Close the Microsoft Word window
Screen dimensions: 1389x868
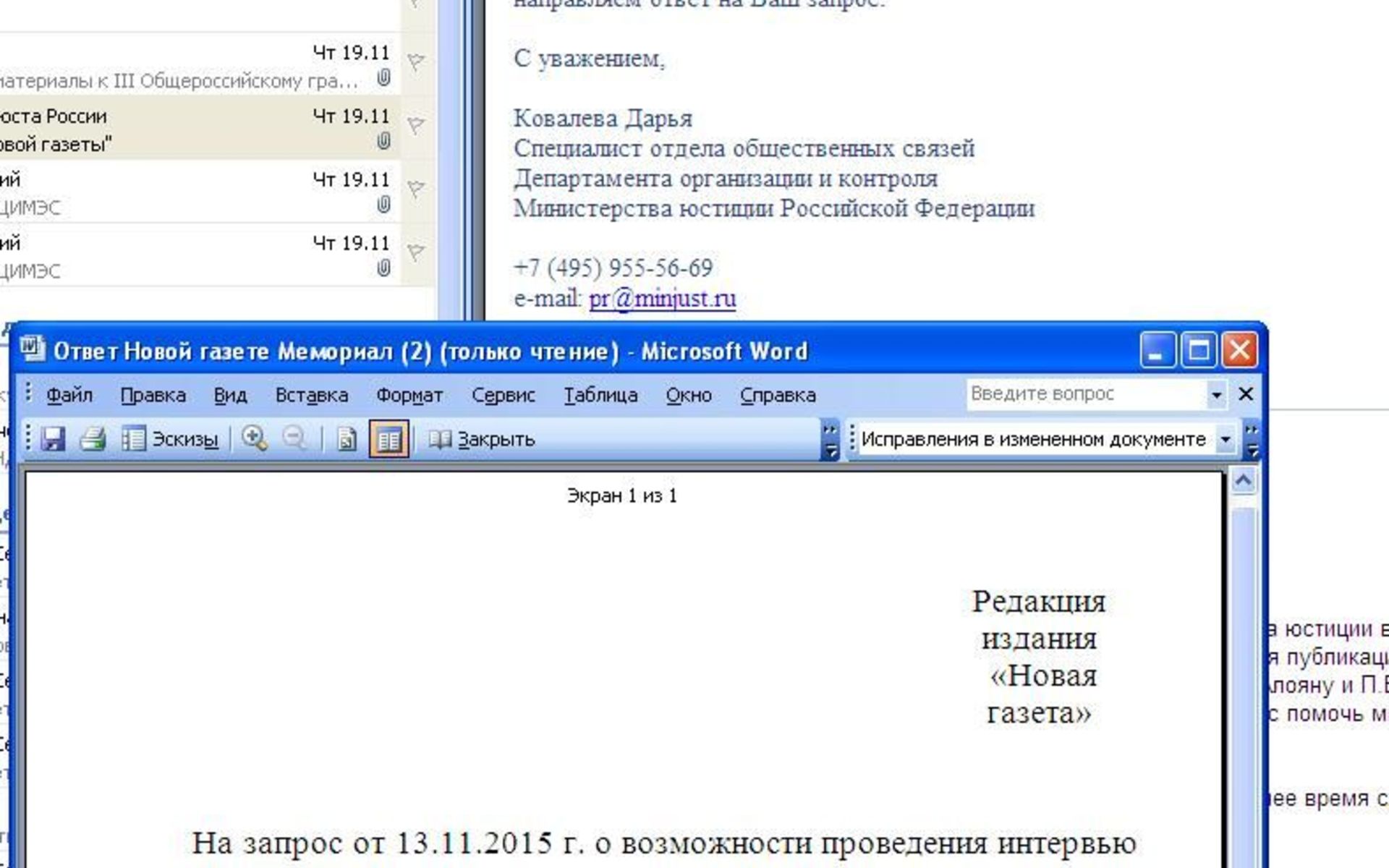(x=1239, y=350)
